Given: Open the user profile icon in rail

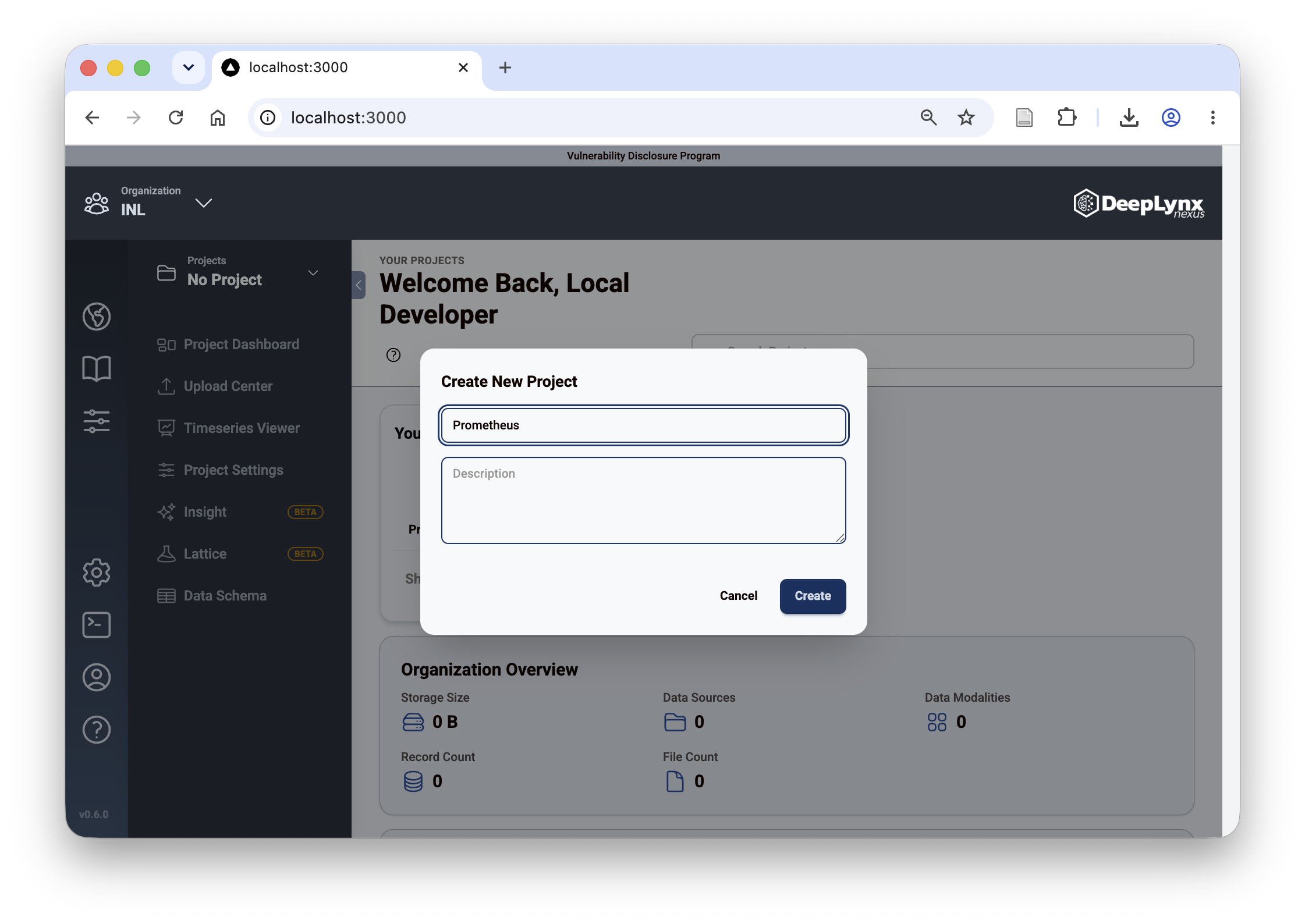Looking at the screenshot, I should [x=97, y=677].
